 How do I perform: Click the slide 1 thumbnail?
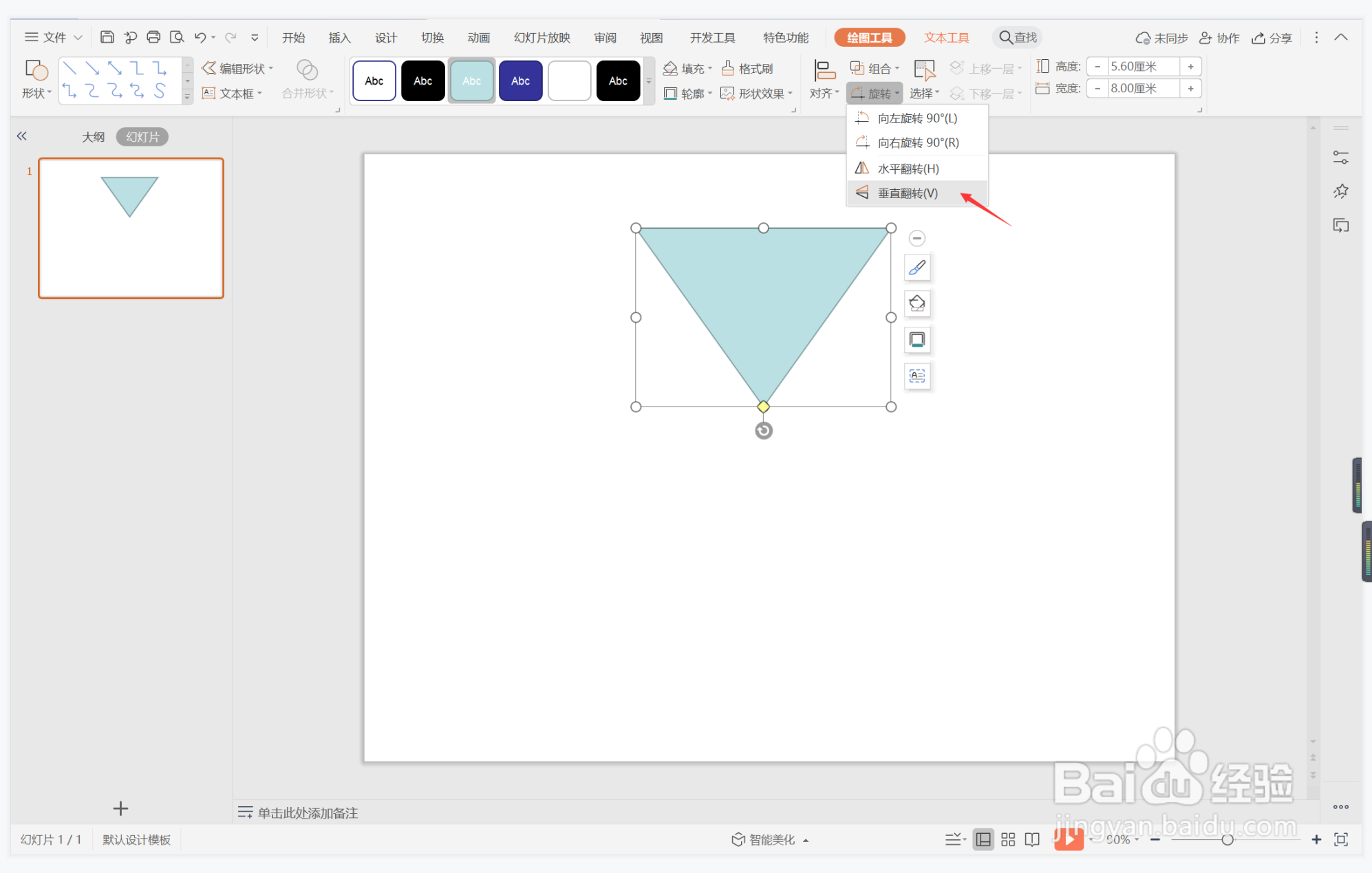click(x=131, y=228)
